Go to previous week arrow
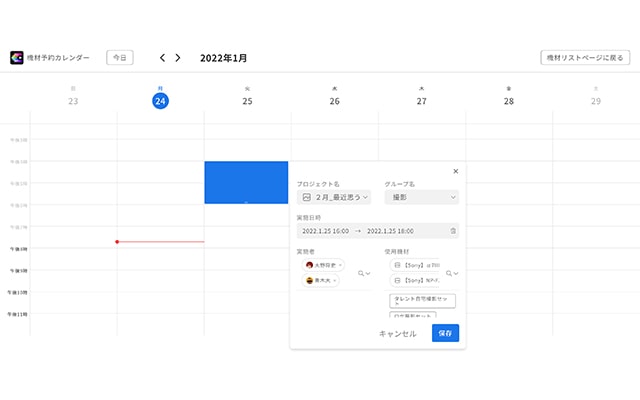Image resolution: width=640 pixels, height=400 pixels. pos(162,58)
